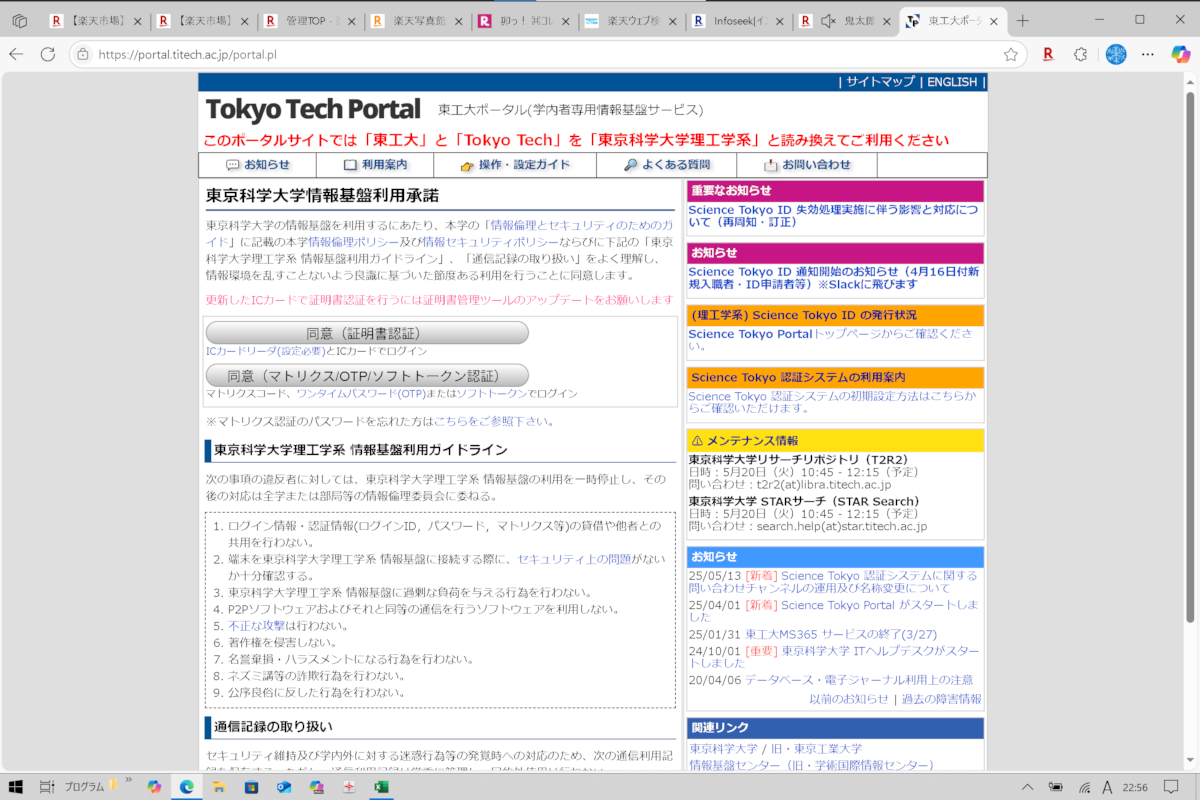Launch Microsoft Store from the taskbar
This screenshot has height=800, width=1200.
[x=251, y=787]
